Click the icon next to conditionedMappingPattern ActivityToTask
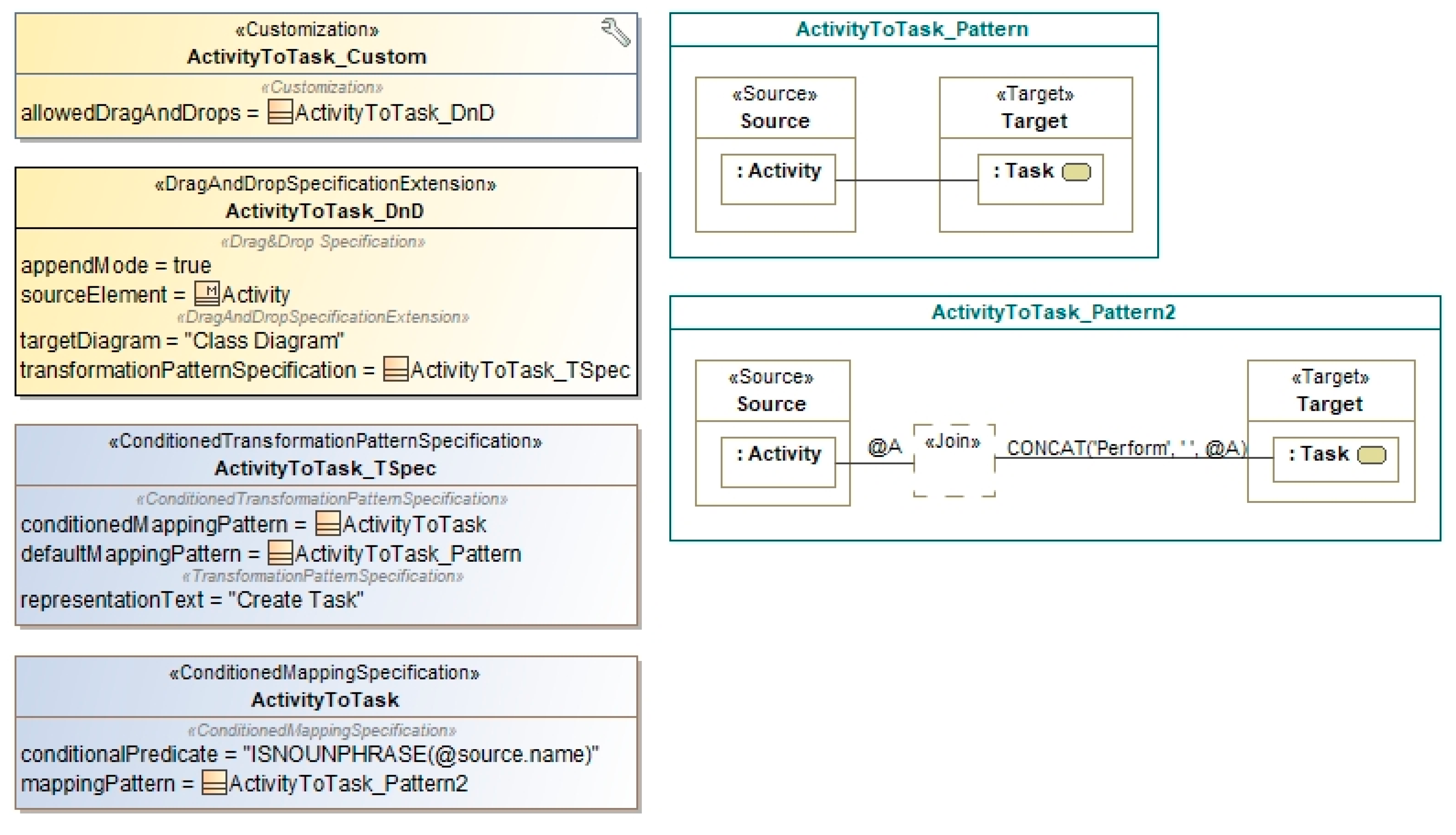 (327, 524)
